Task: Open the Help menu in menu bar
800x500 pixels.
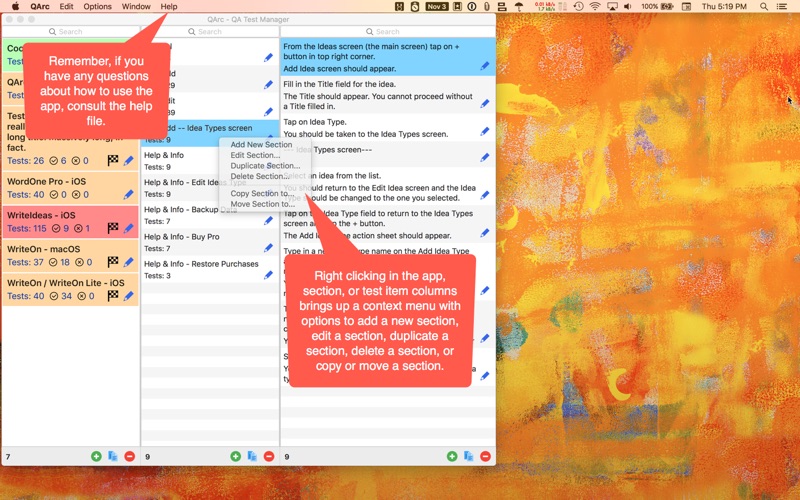Action: (x=169, y=7)
